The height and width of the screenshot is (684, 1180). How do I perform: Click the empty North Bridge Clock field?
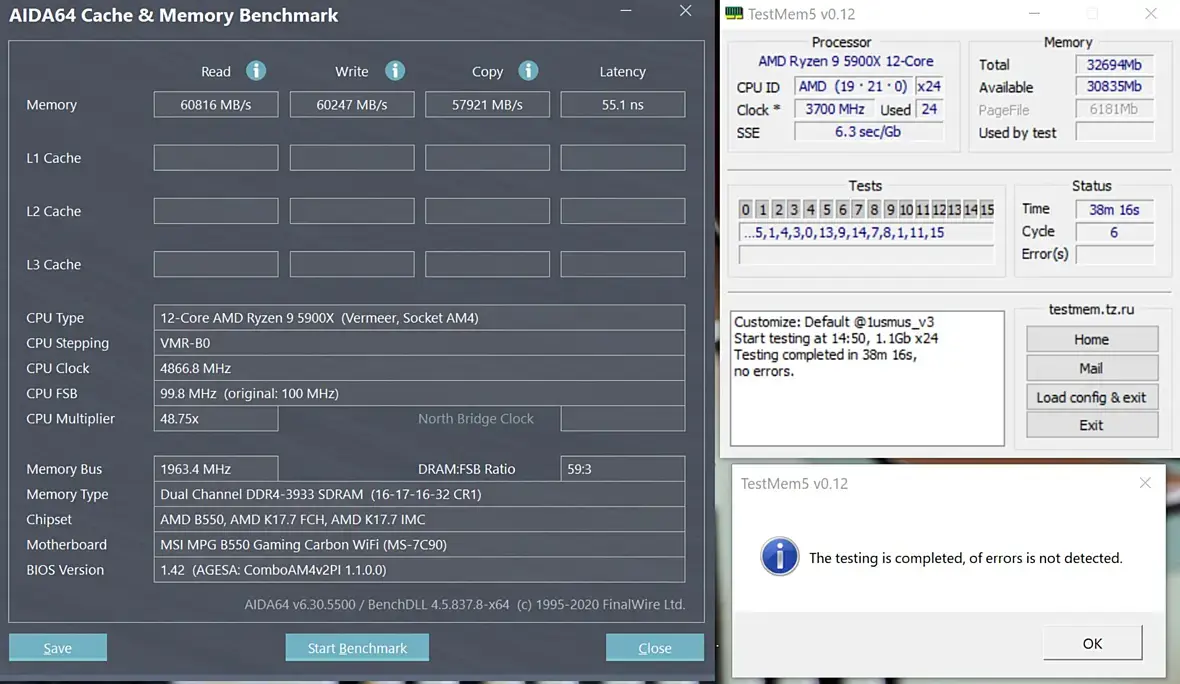point(623,418)
